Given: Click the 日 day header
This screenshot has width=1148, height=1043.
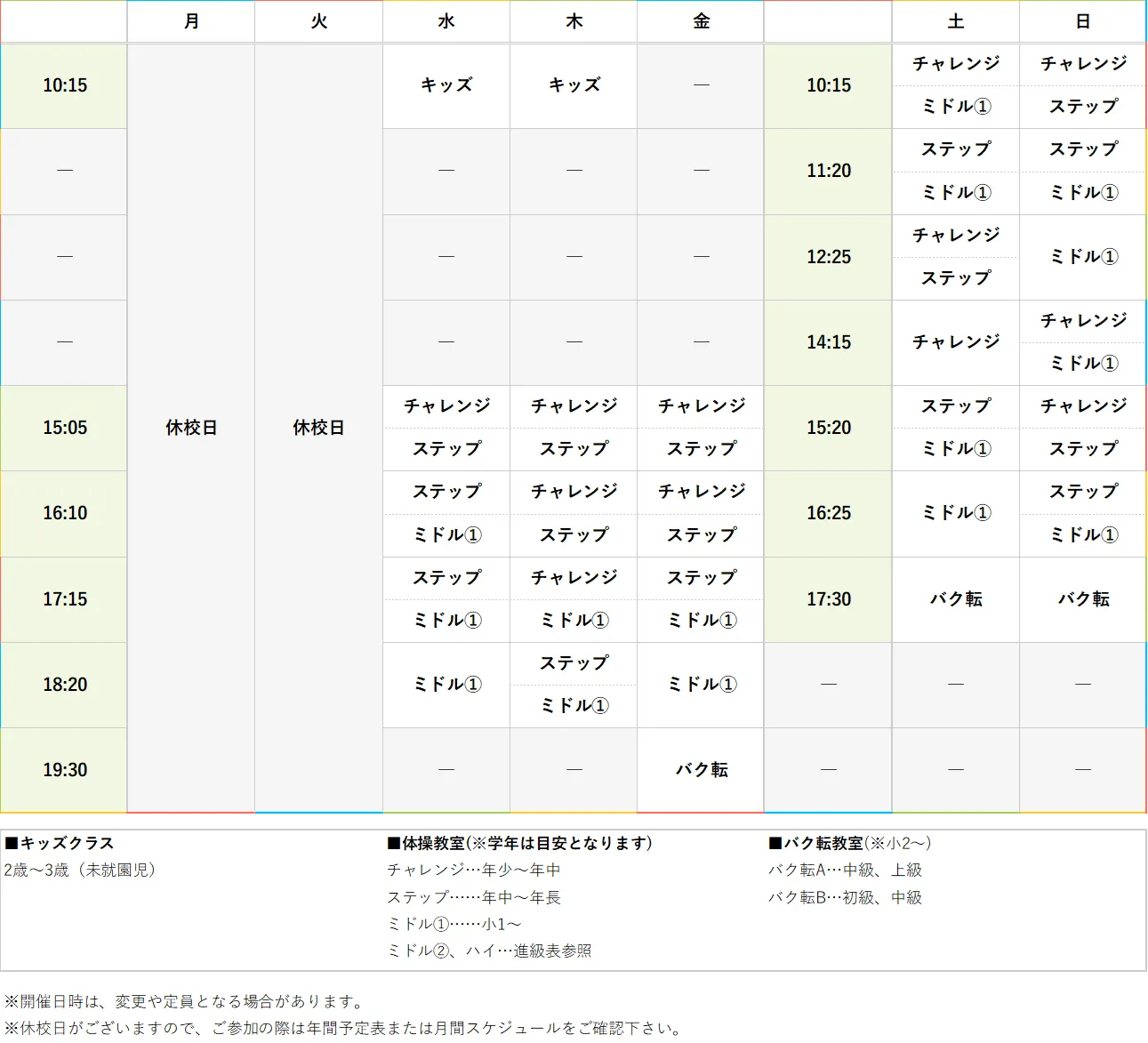Looking at the screenshot, I should point(1081,21).
